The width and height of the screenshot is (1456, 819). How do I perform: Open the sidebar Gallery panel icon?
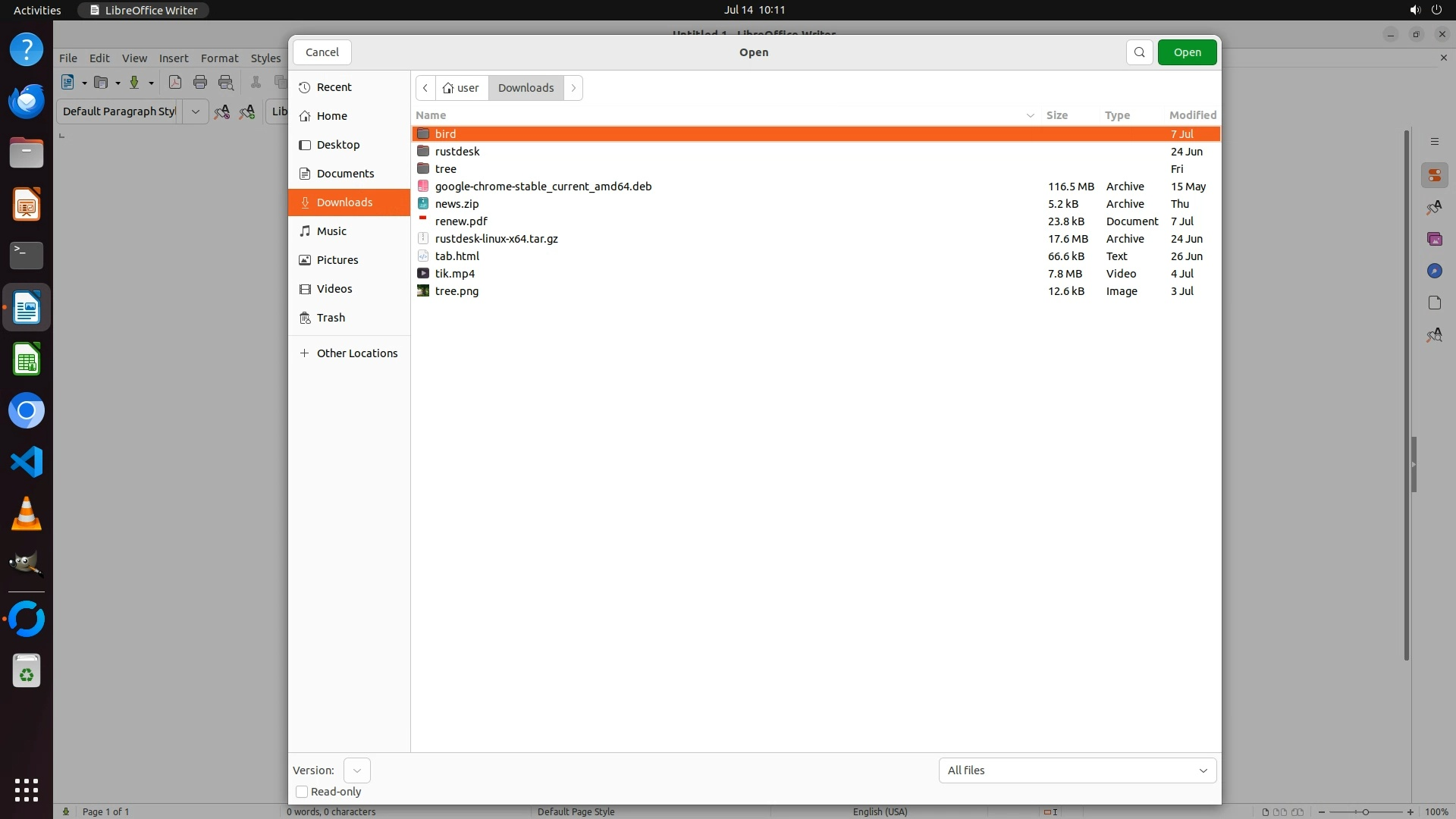tap(1434, 240)
